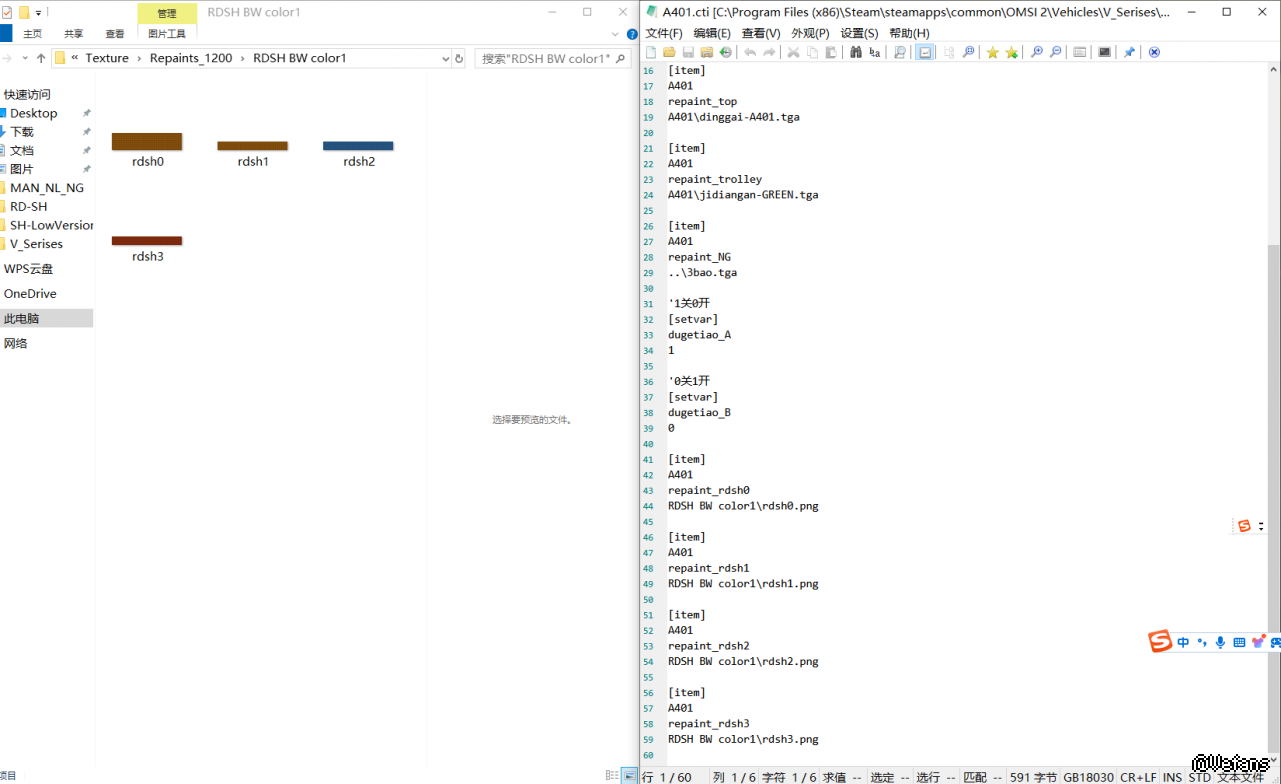Switch to the 共享 ribbon tab in Explorer
1281x784 pixels.
74,34
